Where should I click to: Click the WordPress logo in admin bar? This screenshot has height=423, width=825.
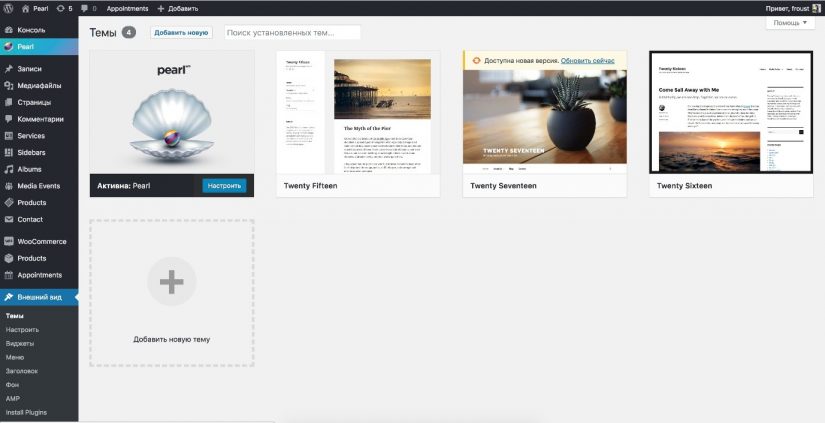tap(8, 8)
